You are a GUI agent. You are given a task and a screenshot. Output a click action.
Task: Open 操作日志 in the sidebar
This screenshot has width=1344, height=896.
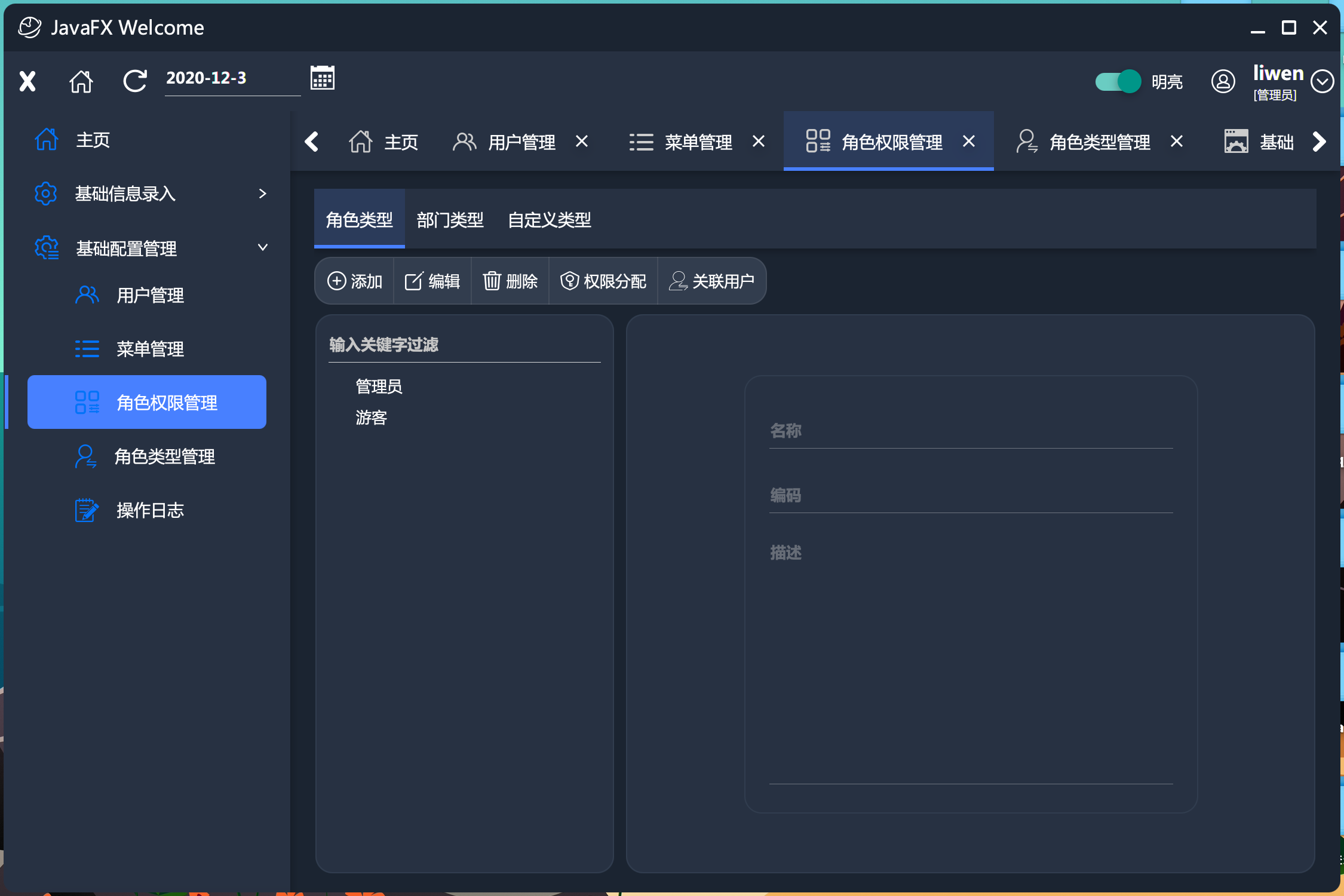(149, 510)
